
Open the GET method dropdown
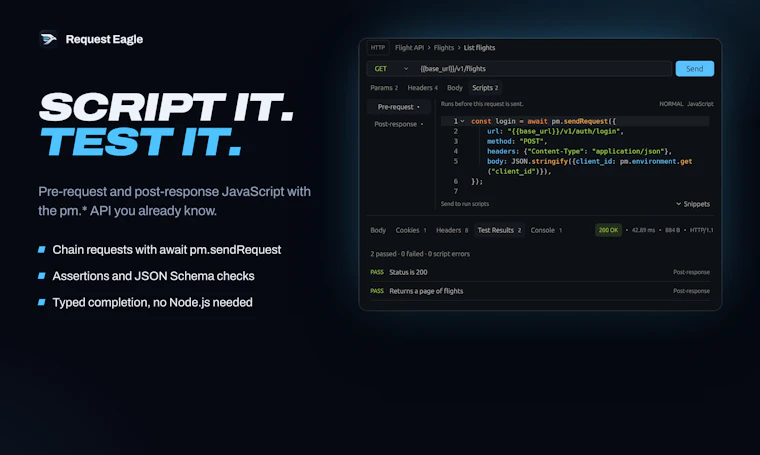tap(391, 69)
